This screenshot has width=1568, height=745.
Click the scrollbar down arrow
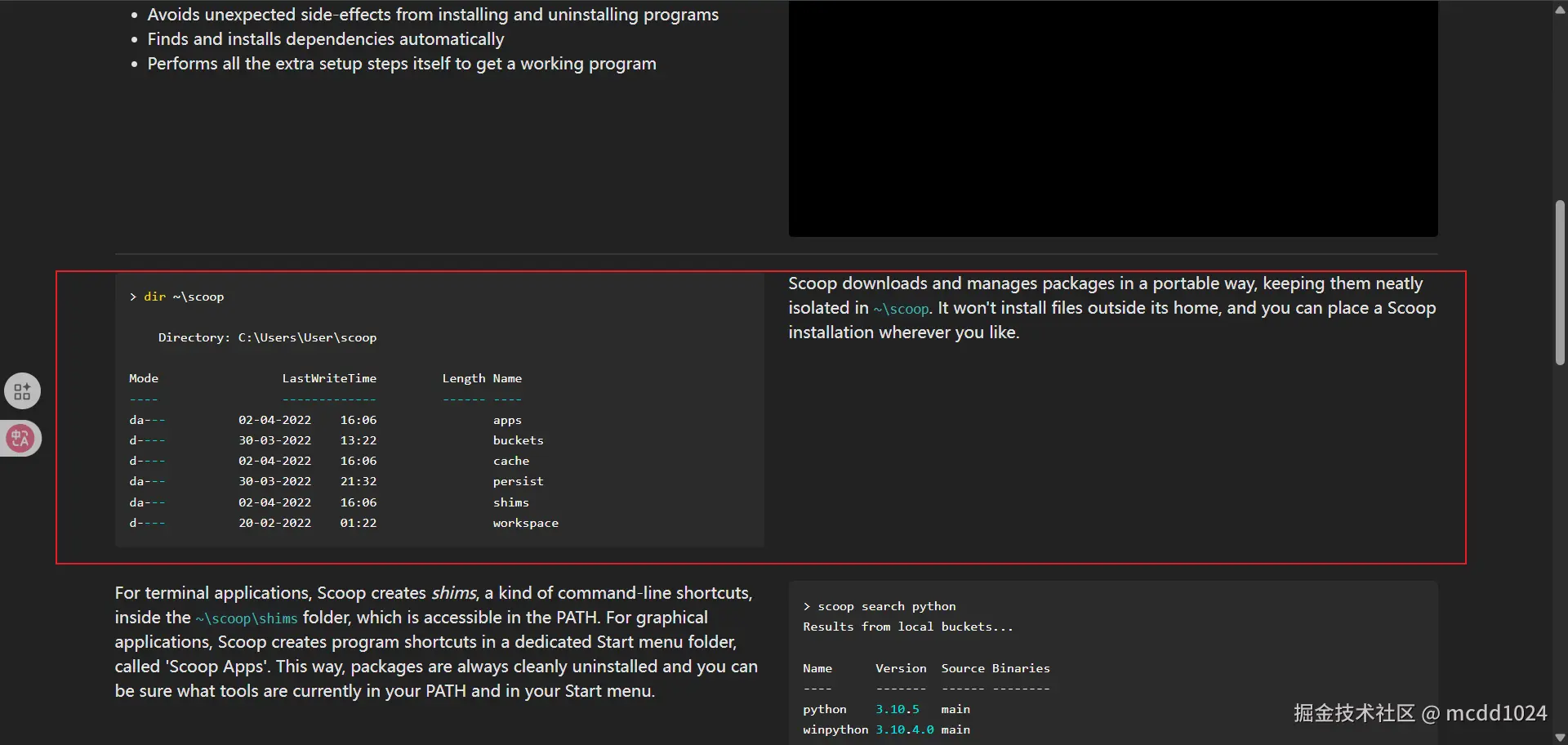pyautogui.click(x=1560, y=737)
